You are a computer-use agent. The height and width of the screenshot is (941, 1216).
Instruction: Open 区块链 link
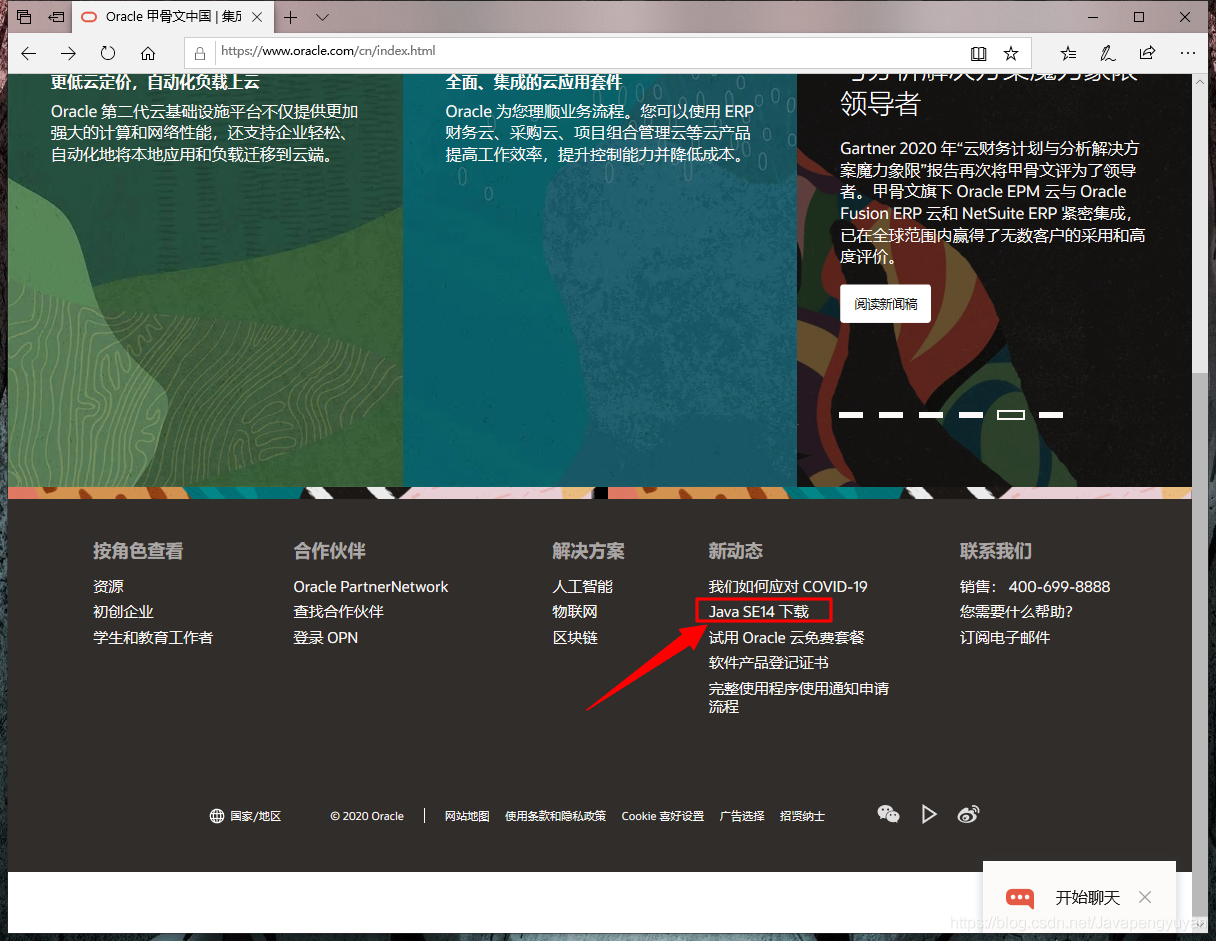point(575,638)
